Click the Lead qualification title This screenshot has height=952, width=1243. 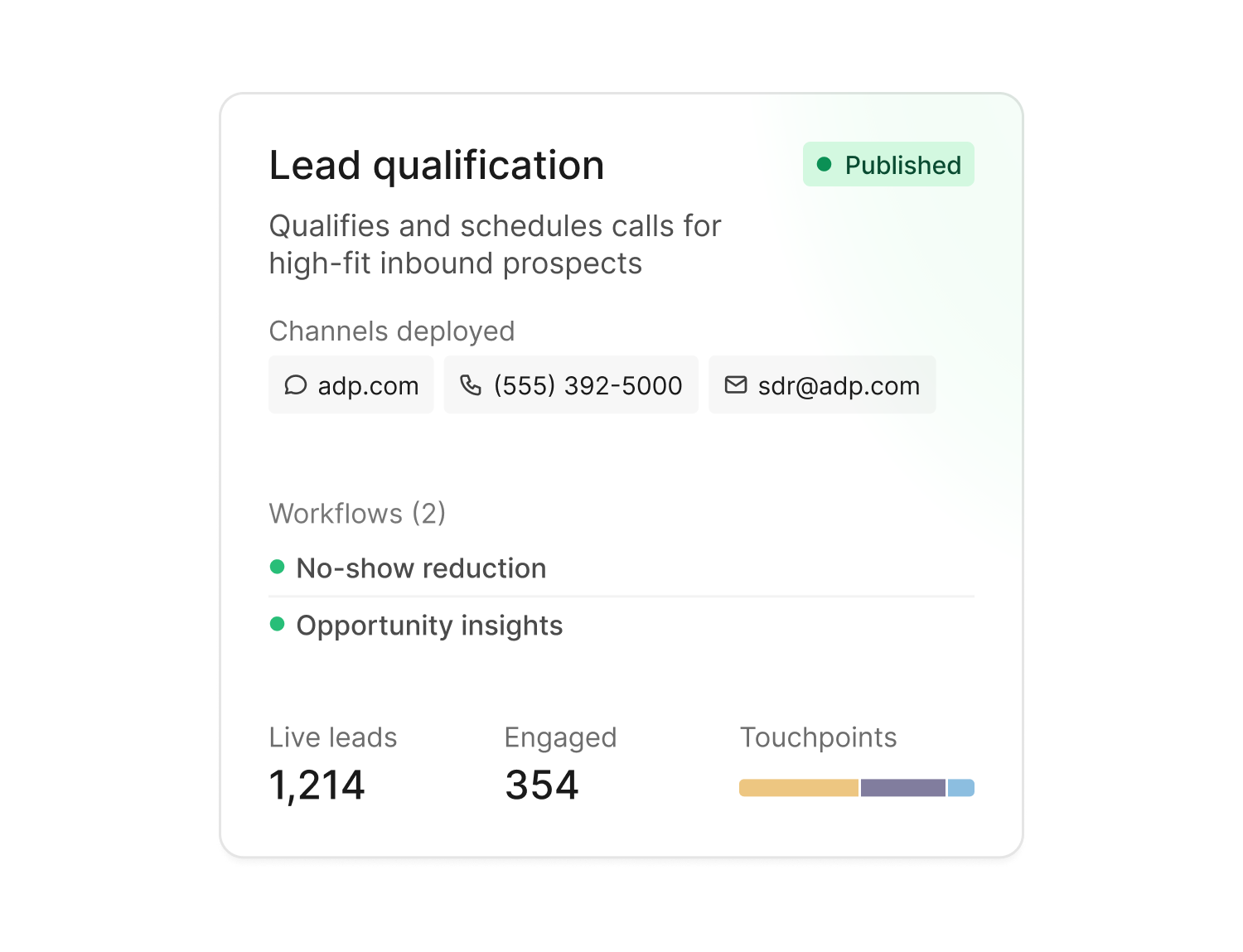(x=437, y=165)
